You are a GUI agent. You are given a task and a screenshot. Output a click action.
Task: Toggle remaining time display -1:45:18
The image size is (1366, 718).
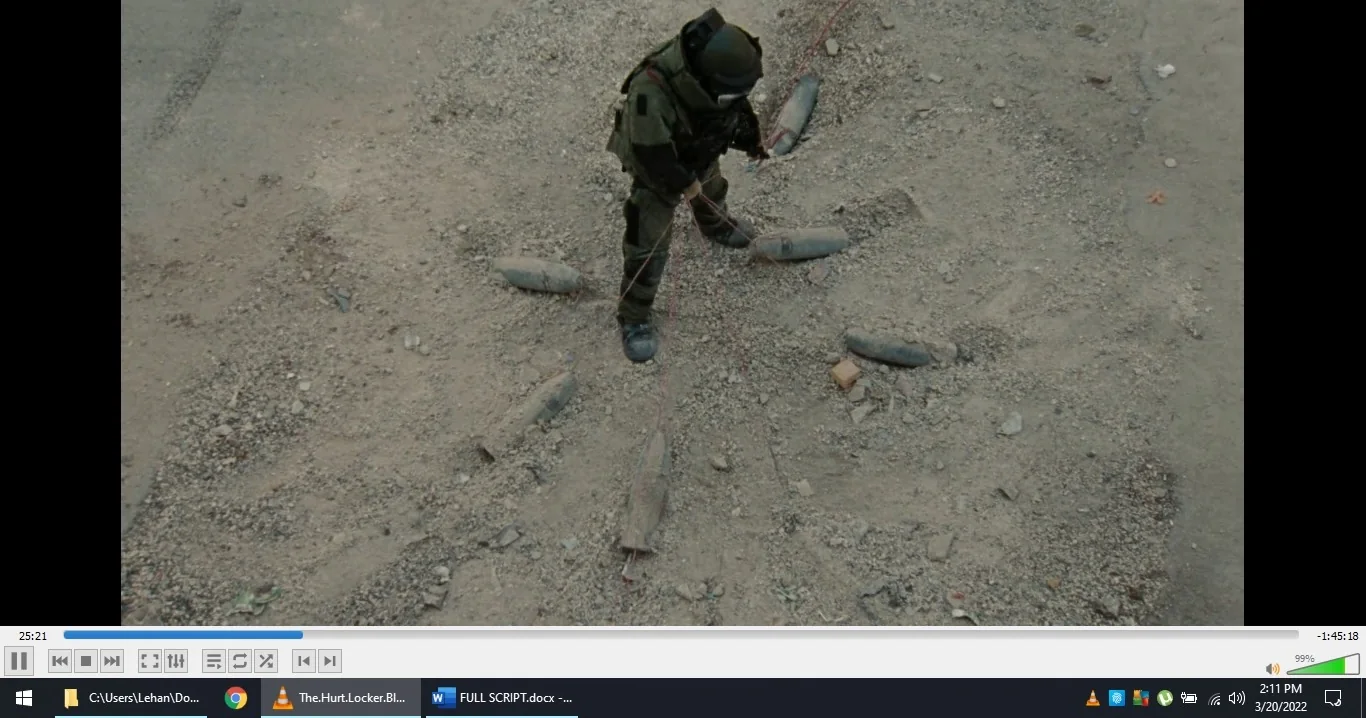[1337, 636]
